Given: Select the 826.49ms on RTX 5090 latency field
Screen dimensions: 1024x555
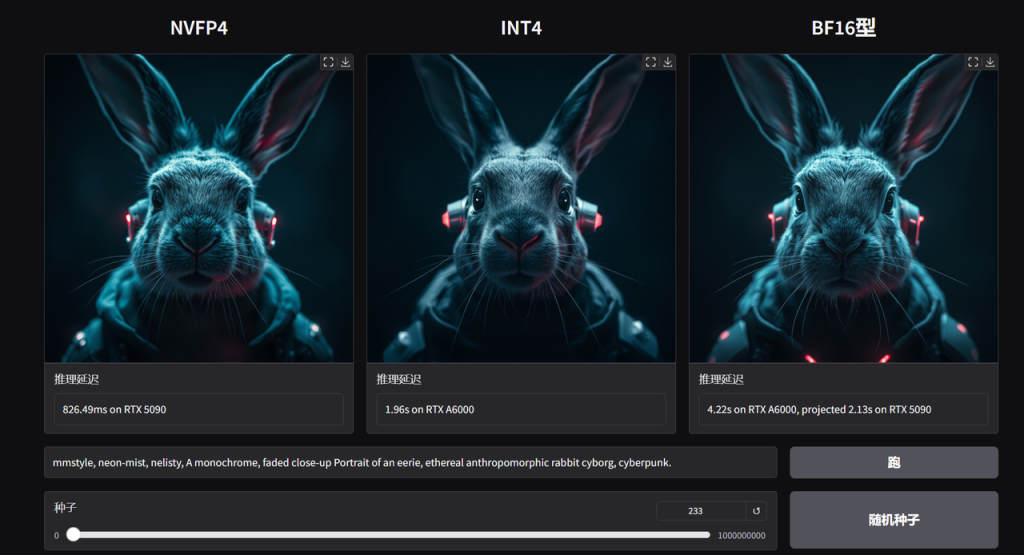Looking at the screenshot, I should click(198, 409).
